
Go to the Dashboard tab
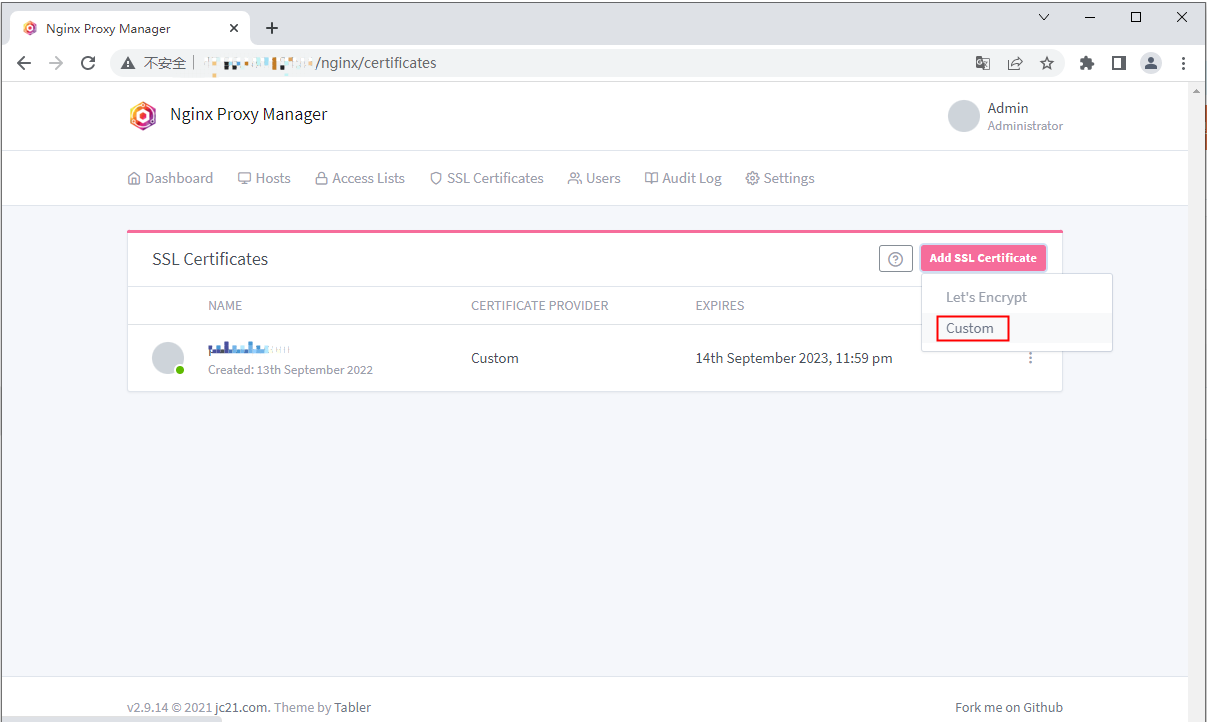(170, 178)
